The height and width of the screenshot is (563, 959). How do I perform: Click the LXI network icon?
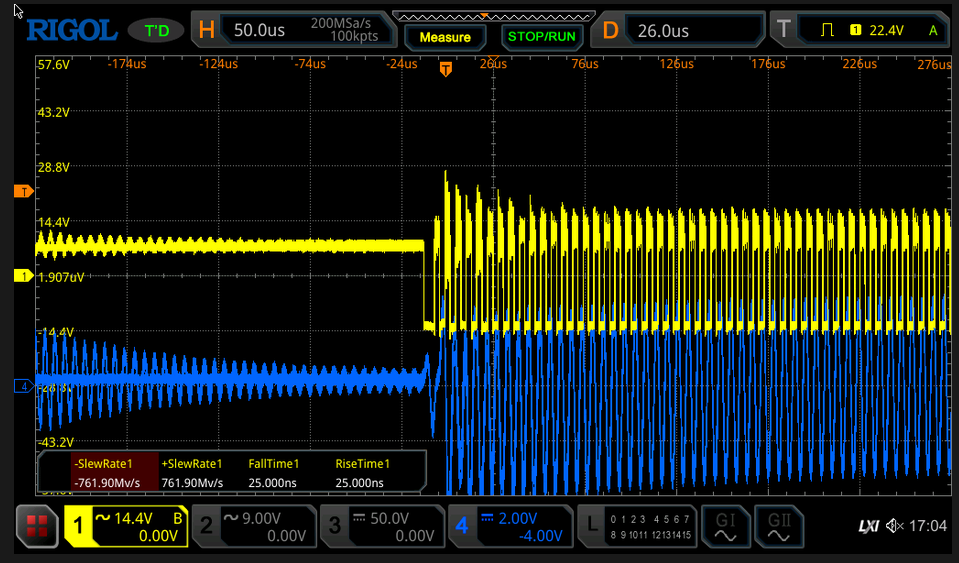coord(868,526)
